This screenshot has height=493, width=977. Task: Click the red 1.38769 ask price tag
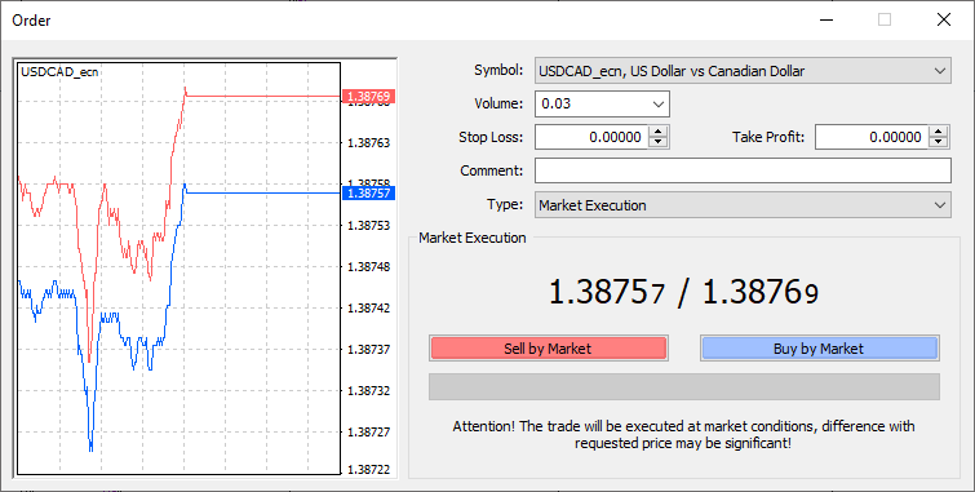[x=369, y=97]
